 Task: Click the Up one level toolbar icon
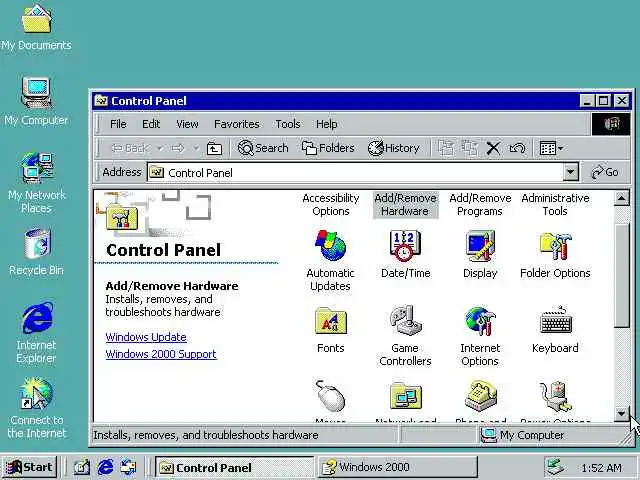click(214, 148)
